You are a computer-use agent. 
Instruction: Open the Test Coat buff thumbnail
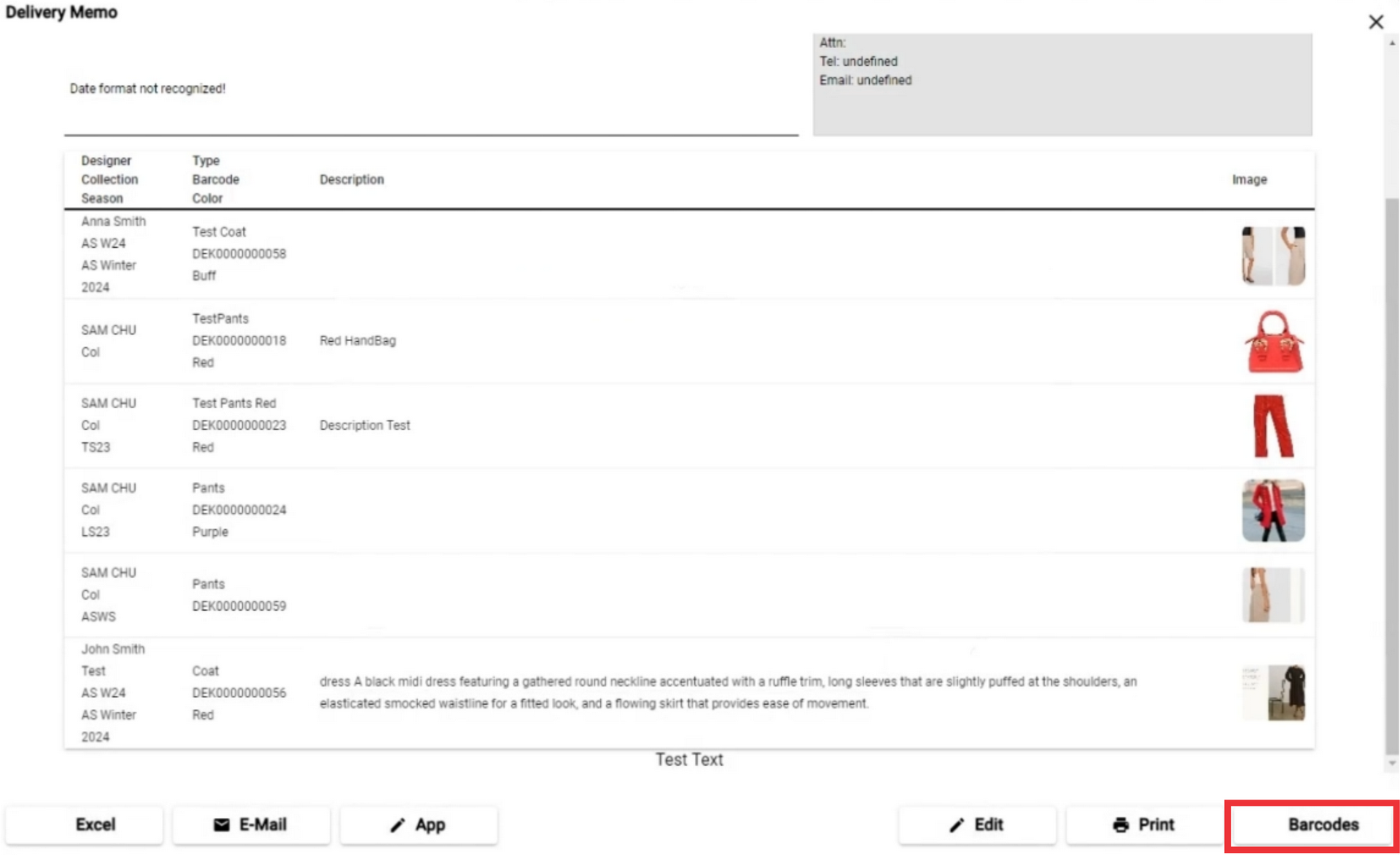pos(1273,255)
